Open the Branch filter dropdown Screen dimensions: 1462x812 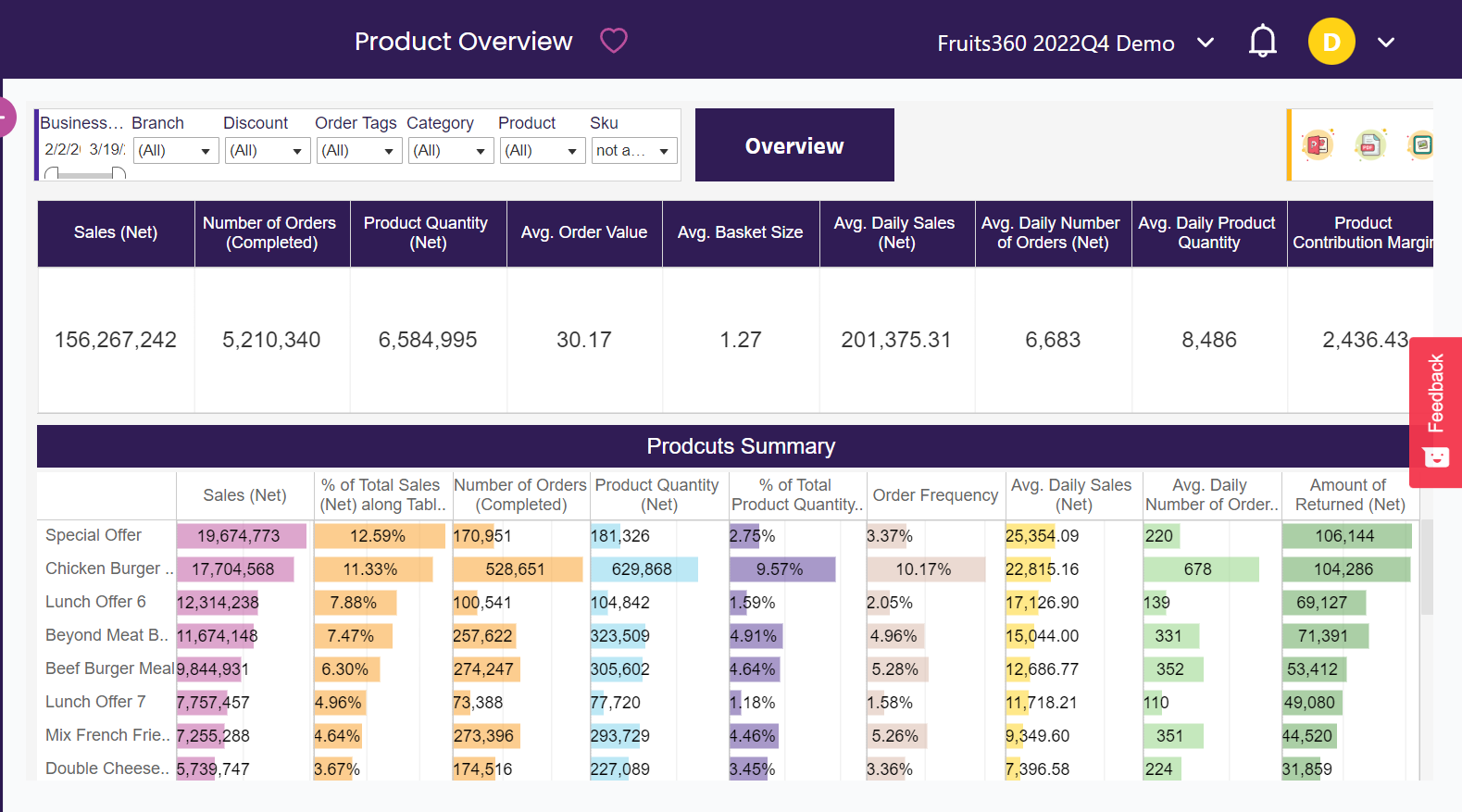pyautogui.click(x=176, y=151)
